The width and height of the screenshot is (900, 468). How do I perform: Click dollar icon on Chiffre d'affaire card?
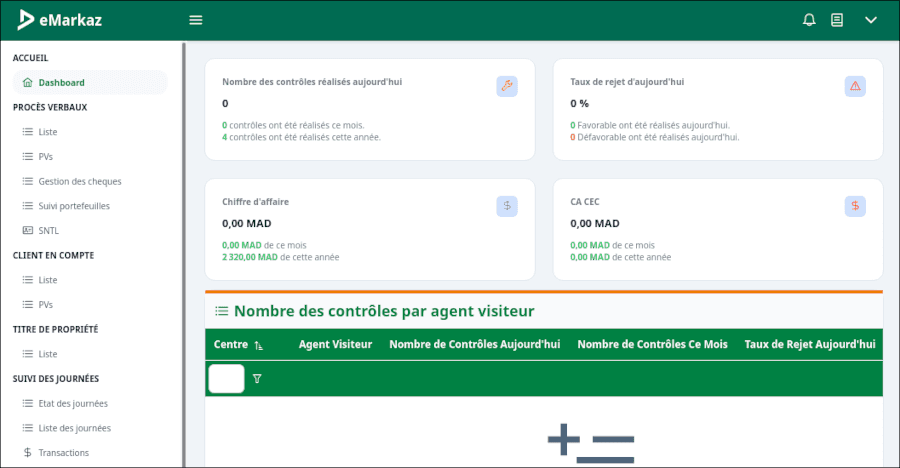point(507,206)
